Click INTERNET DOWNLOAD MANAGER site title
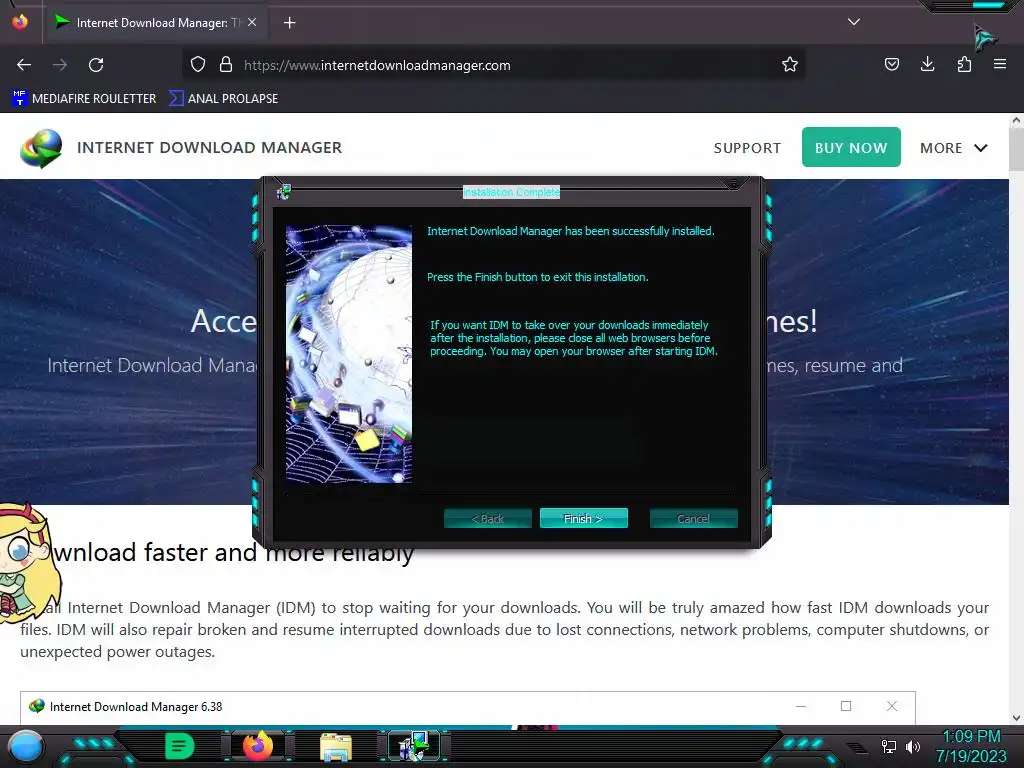Image resolution: width=1024 pixels, height=768 pixels. (x=209, y=148)
